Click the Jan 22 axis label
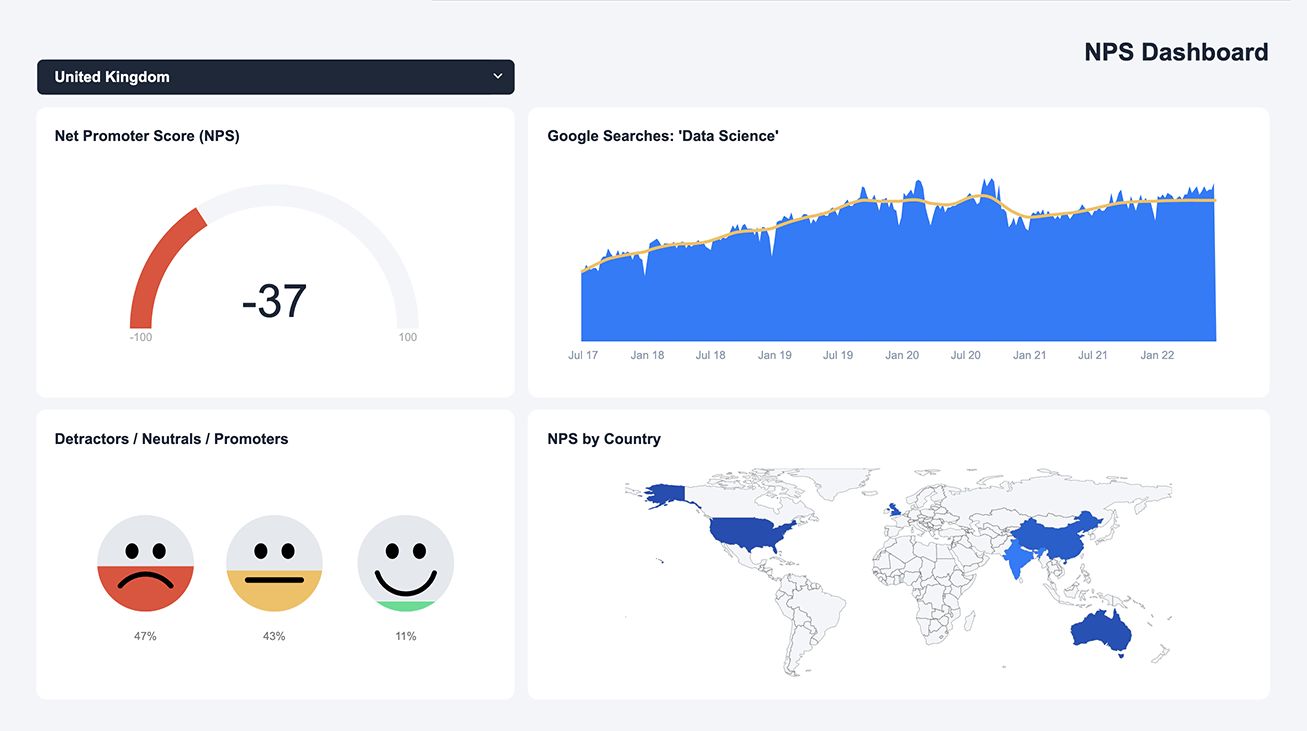This screenshot has height=731, width=1307. (1157, 355)
